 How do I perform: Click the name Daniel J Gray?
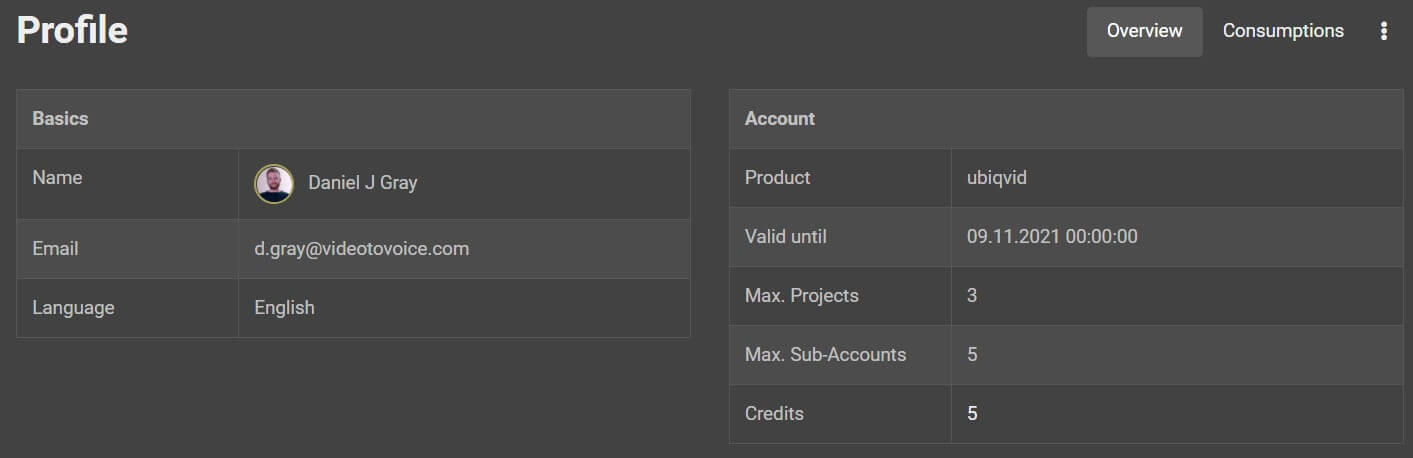[x=362, y=183]
